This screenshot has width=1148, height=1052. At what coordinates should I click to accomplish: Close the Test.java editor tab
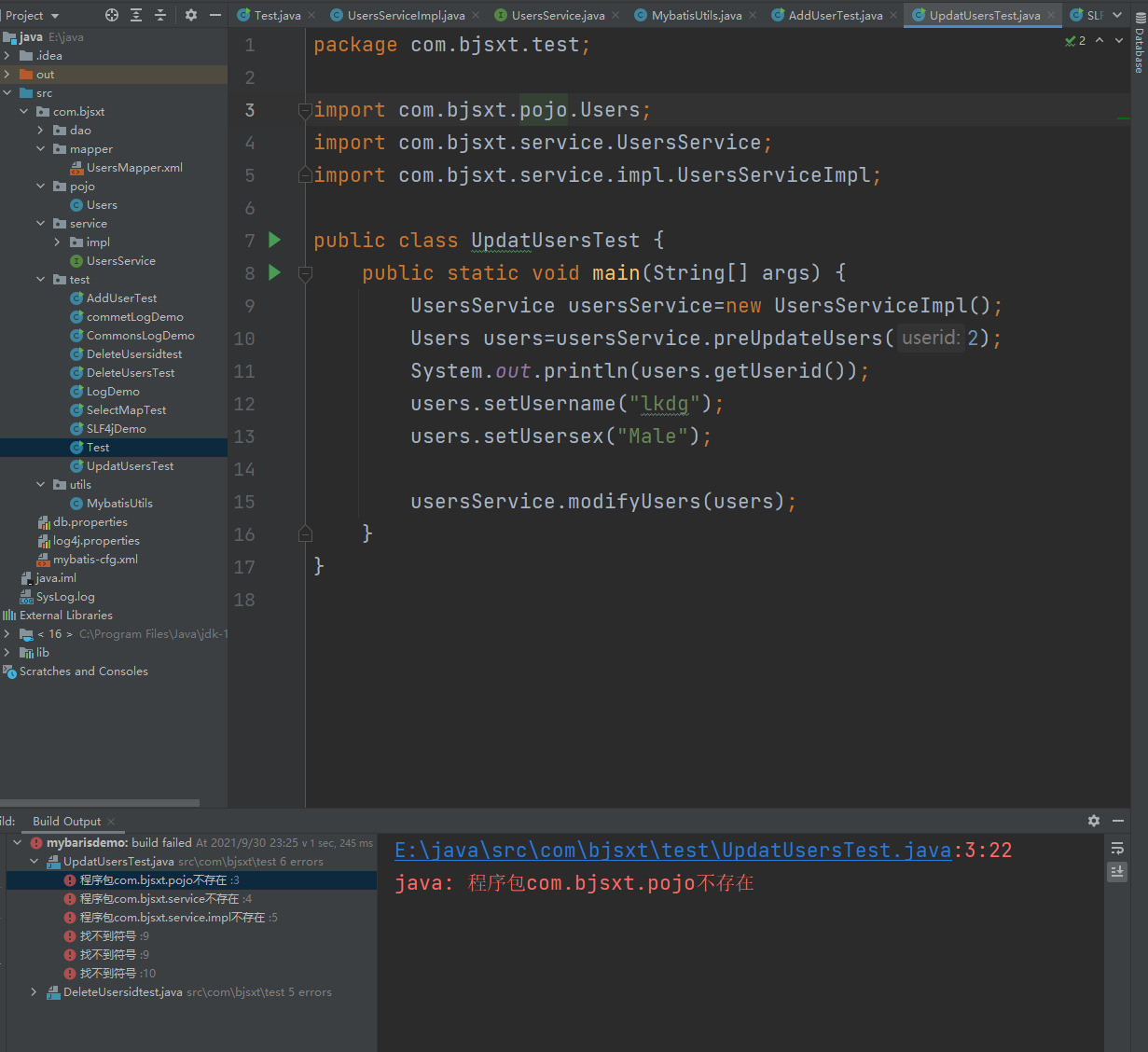tap(311, 15)
